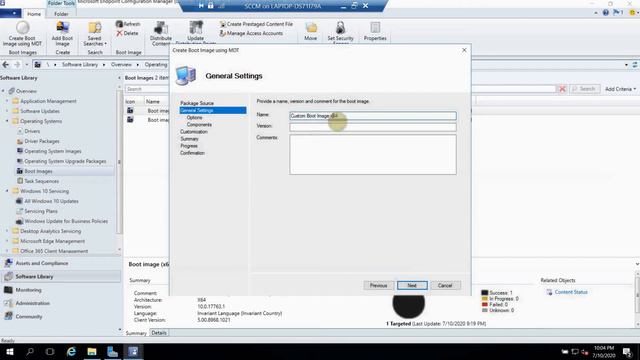Open Saved Searches in the ribbon
Viewport: 640px width, 360px height.
pos(95,34)
